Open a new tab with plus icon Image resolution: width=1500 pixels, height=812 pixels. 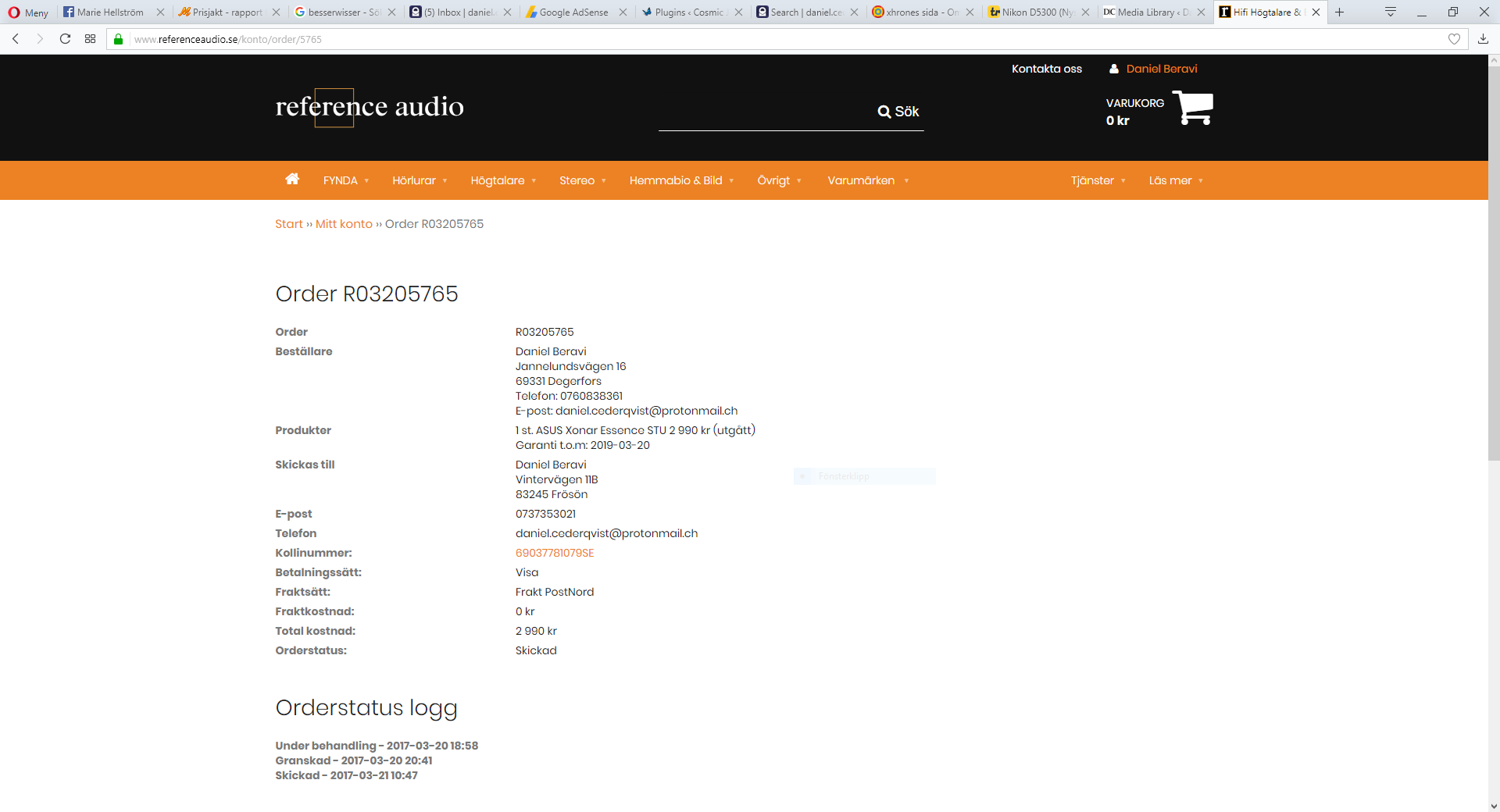(1339, 12)
